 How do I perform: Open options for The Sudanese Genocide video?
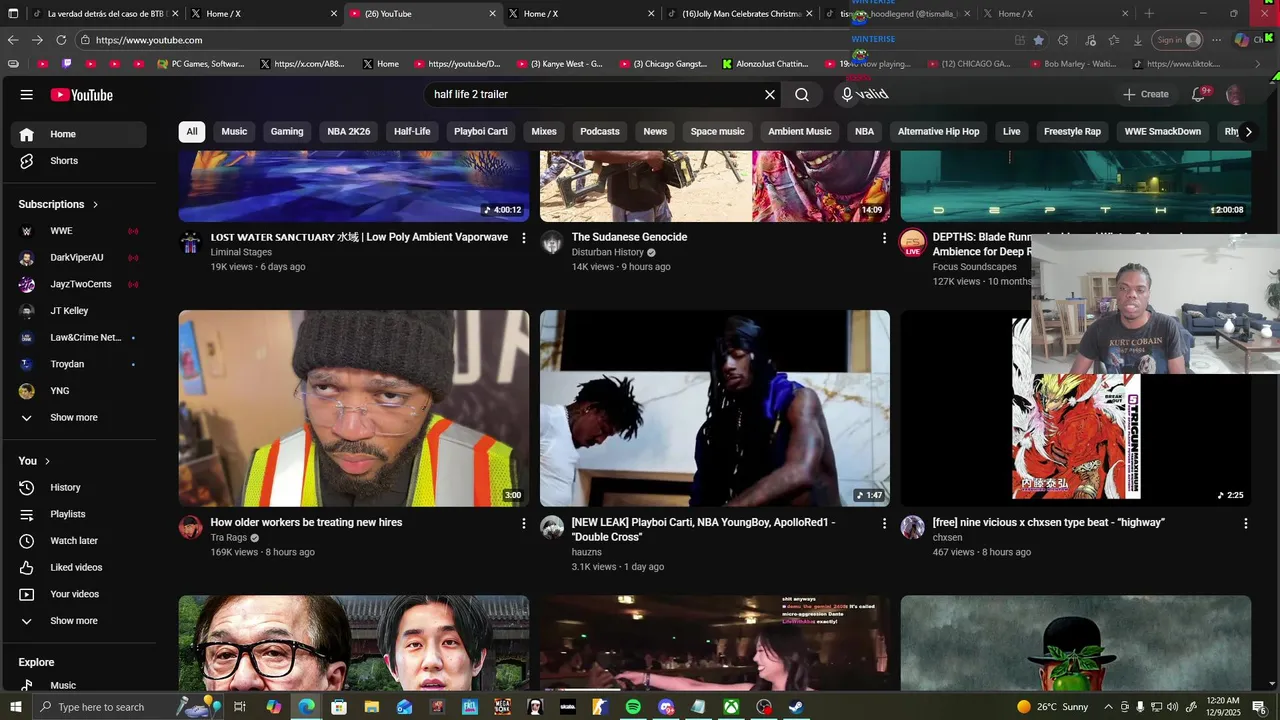coord(884,238)
